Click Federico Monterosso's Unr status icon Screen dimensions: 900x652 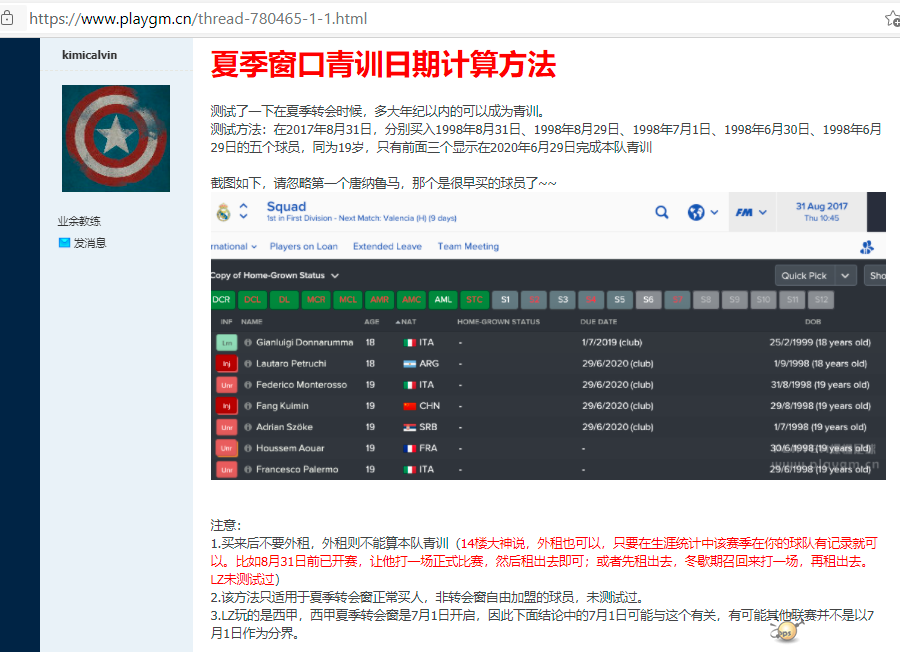coord(227,385)
